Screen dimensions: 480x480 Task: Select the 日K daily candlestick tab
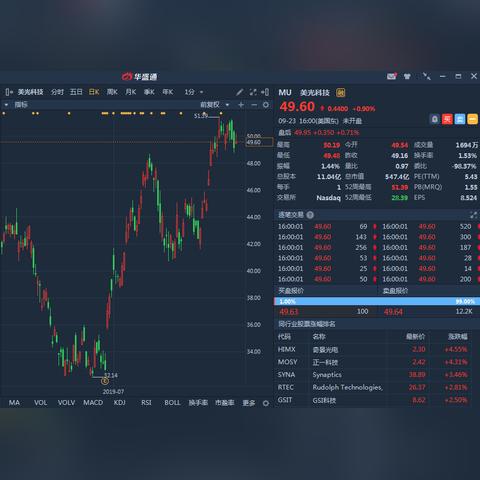pyautogui.click(x=94, y=92)
